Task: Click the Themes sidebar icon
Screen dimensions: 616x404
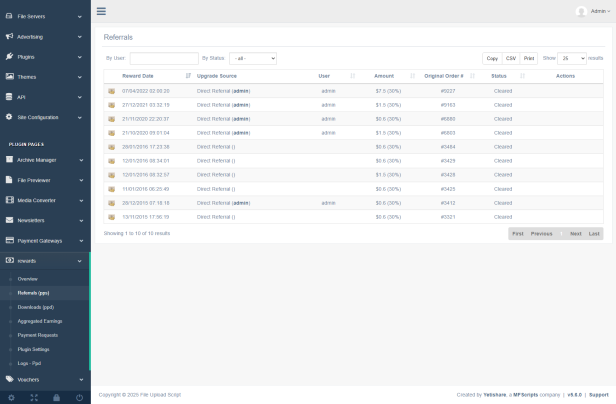Action: (9, 76)
